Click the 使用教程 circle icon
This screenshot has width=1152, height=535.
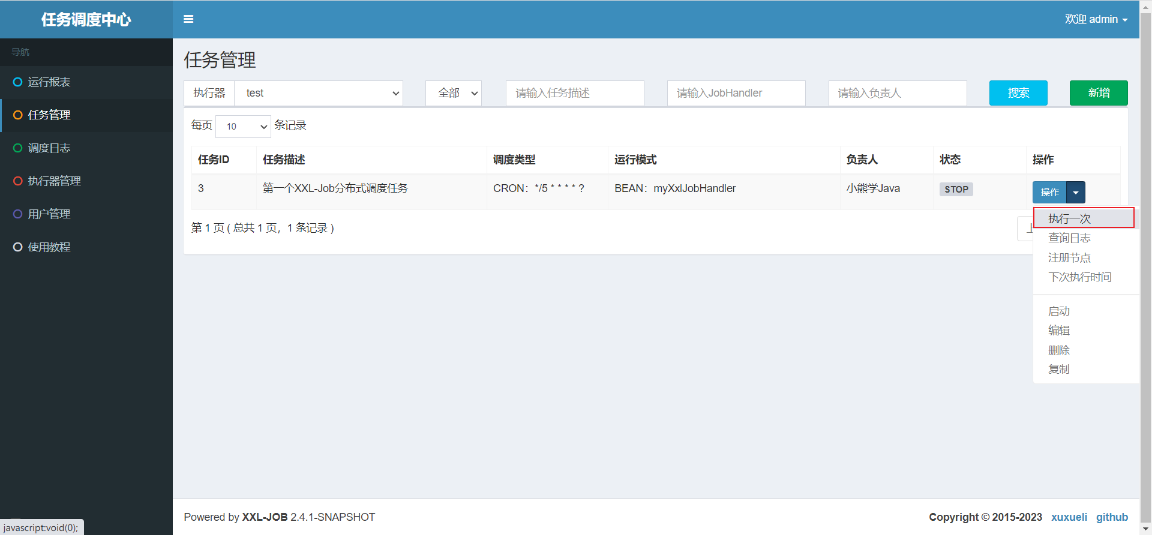[18, 248]
